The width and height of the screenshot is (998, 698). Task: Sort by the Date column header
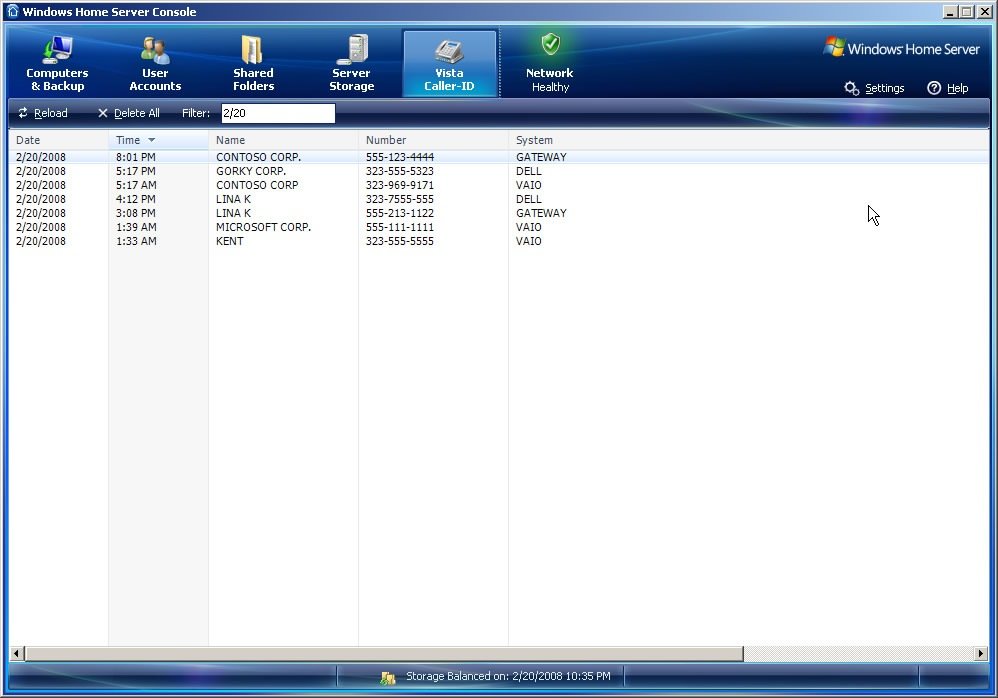[59, 140]
